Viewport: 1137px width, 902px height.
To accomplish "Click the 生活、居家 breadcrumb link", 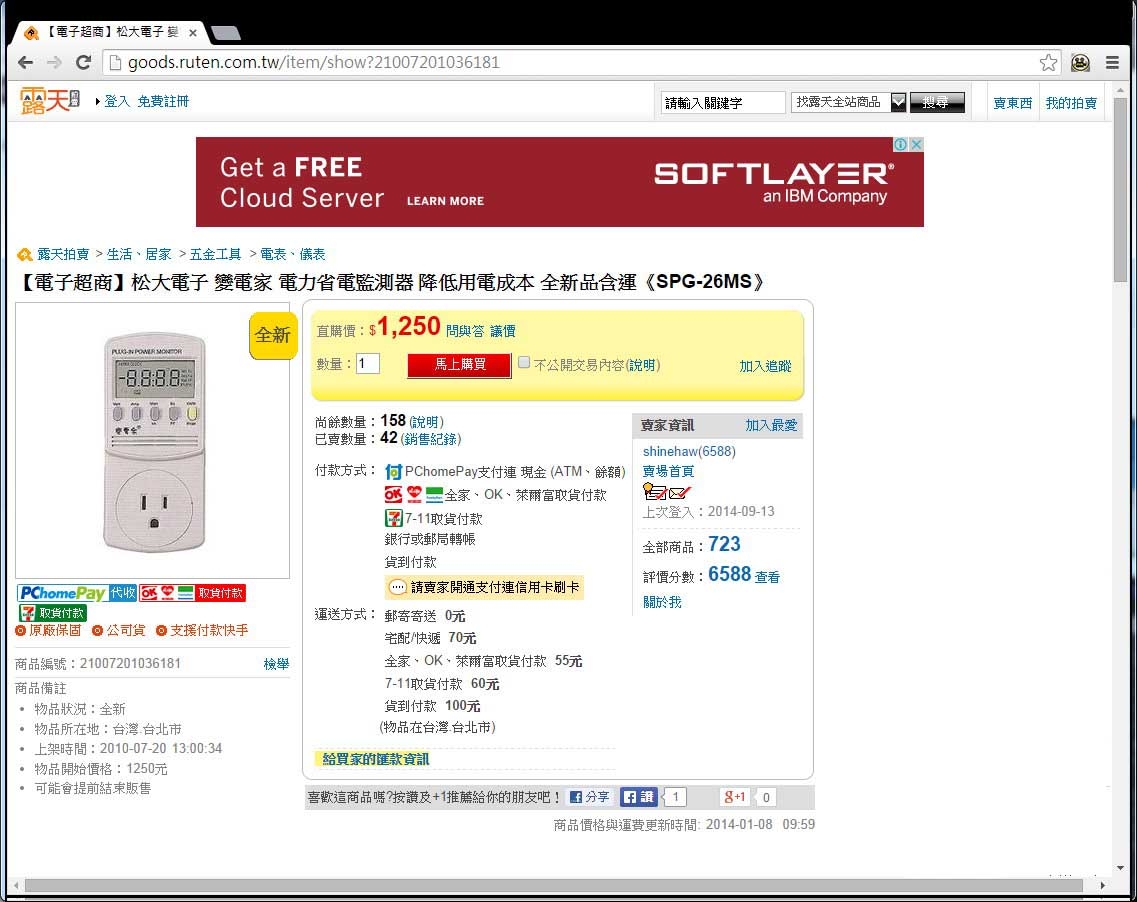I will 139,254.
